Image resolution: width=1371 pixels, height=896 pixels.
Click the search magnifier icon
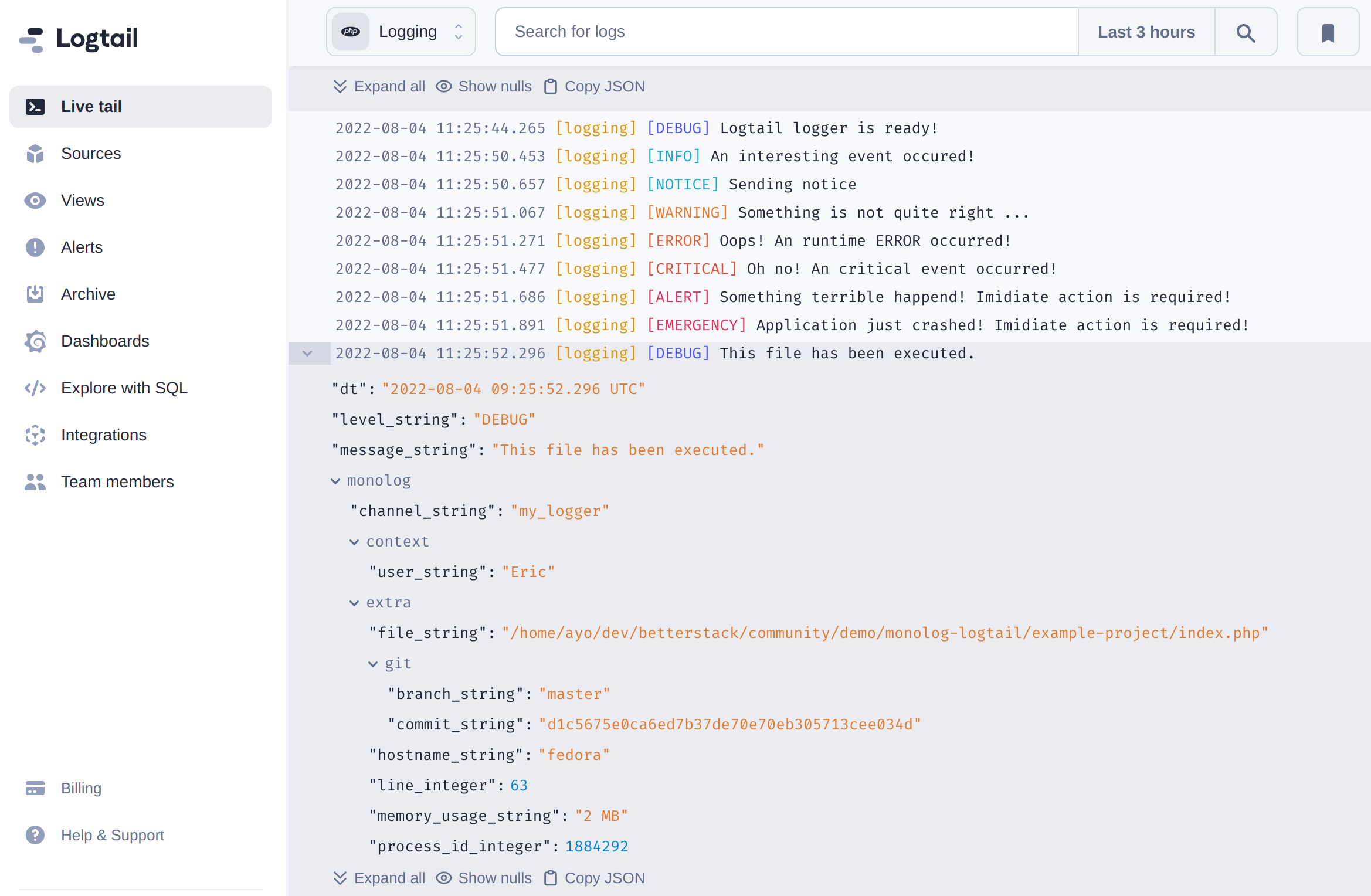click(1246, 32)
